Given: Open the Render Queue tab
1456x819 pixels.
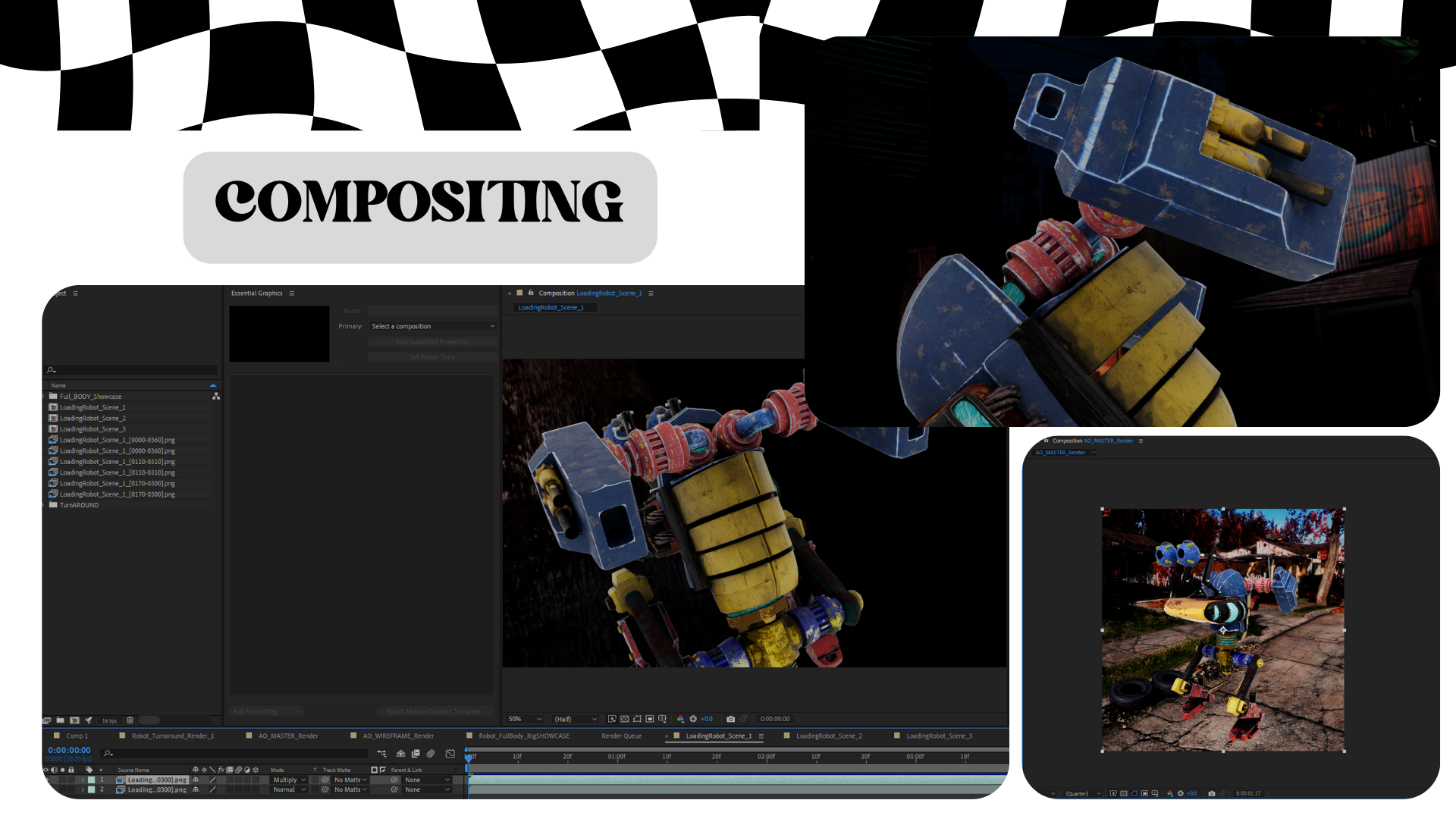Looking at the screenshot, I should click(x=622, y=736).
